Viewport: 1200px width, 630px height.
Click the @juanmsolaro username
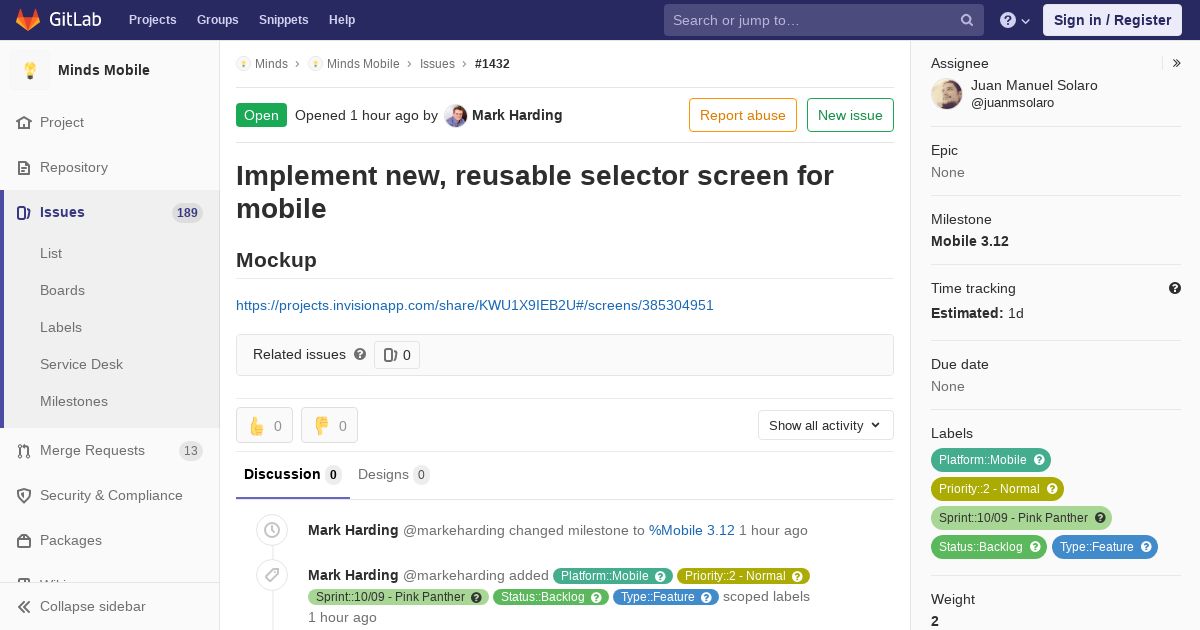click(1012, 103)
